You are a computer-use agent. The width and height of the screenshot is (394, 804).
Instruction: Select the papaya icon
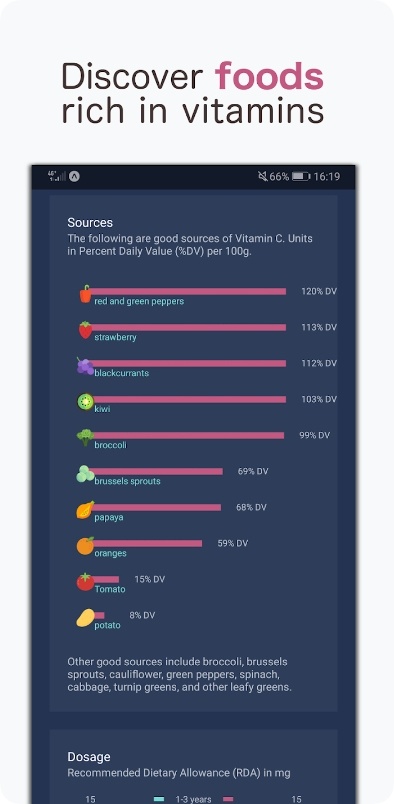pos(85,510)
